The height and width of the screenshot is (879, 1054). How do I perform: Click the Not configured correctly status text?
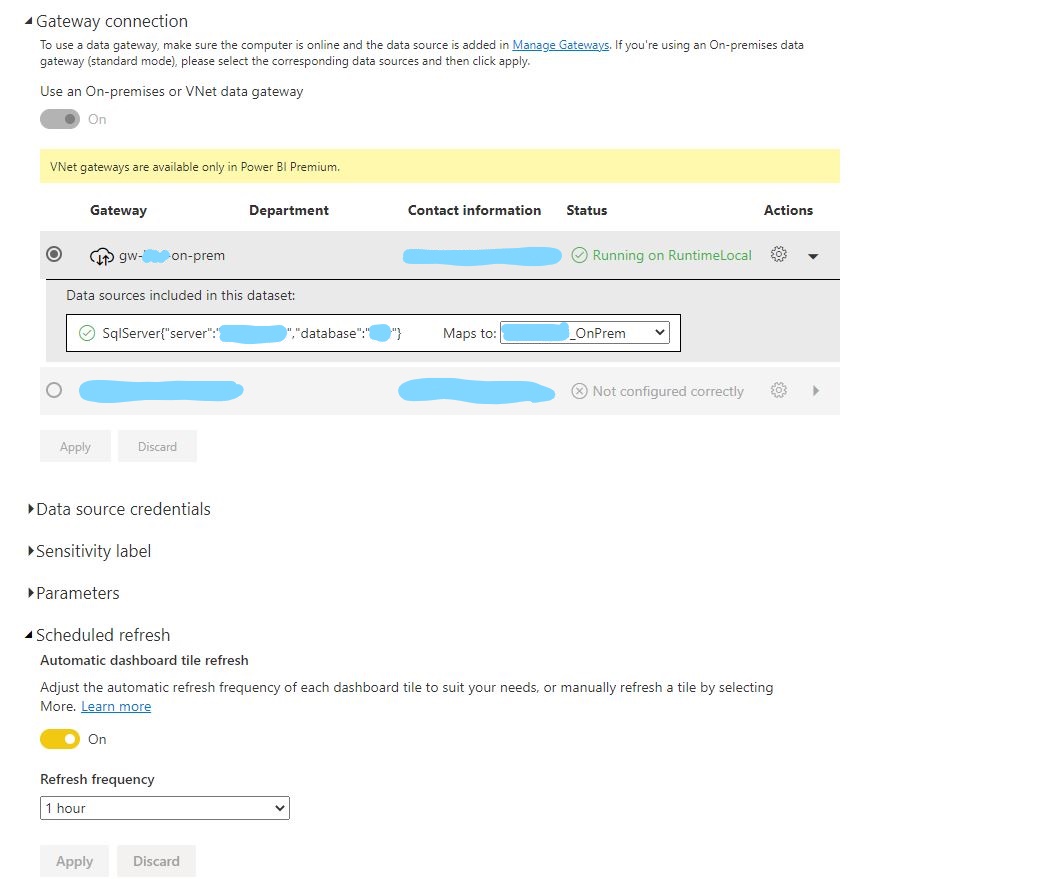(668, 391)
